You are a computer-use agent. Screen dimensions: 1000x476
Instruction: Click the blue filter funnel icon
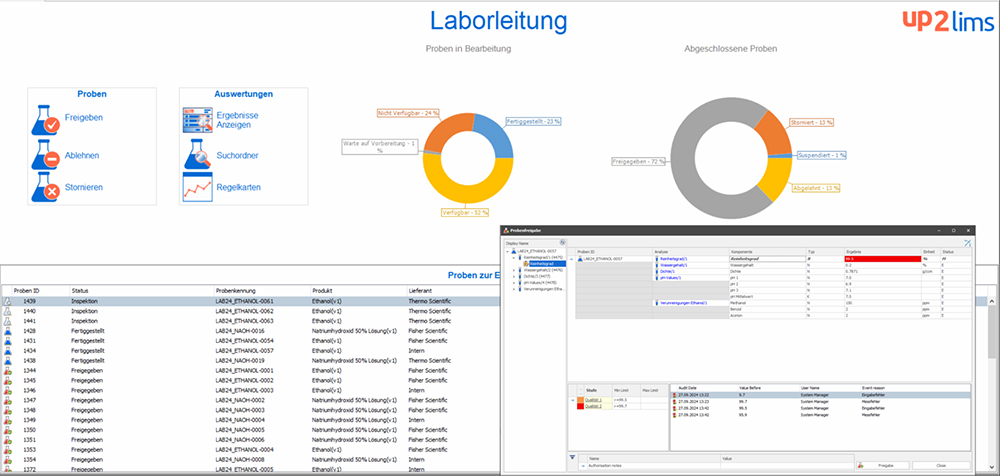pyautogui.click(x=572, y=457)
